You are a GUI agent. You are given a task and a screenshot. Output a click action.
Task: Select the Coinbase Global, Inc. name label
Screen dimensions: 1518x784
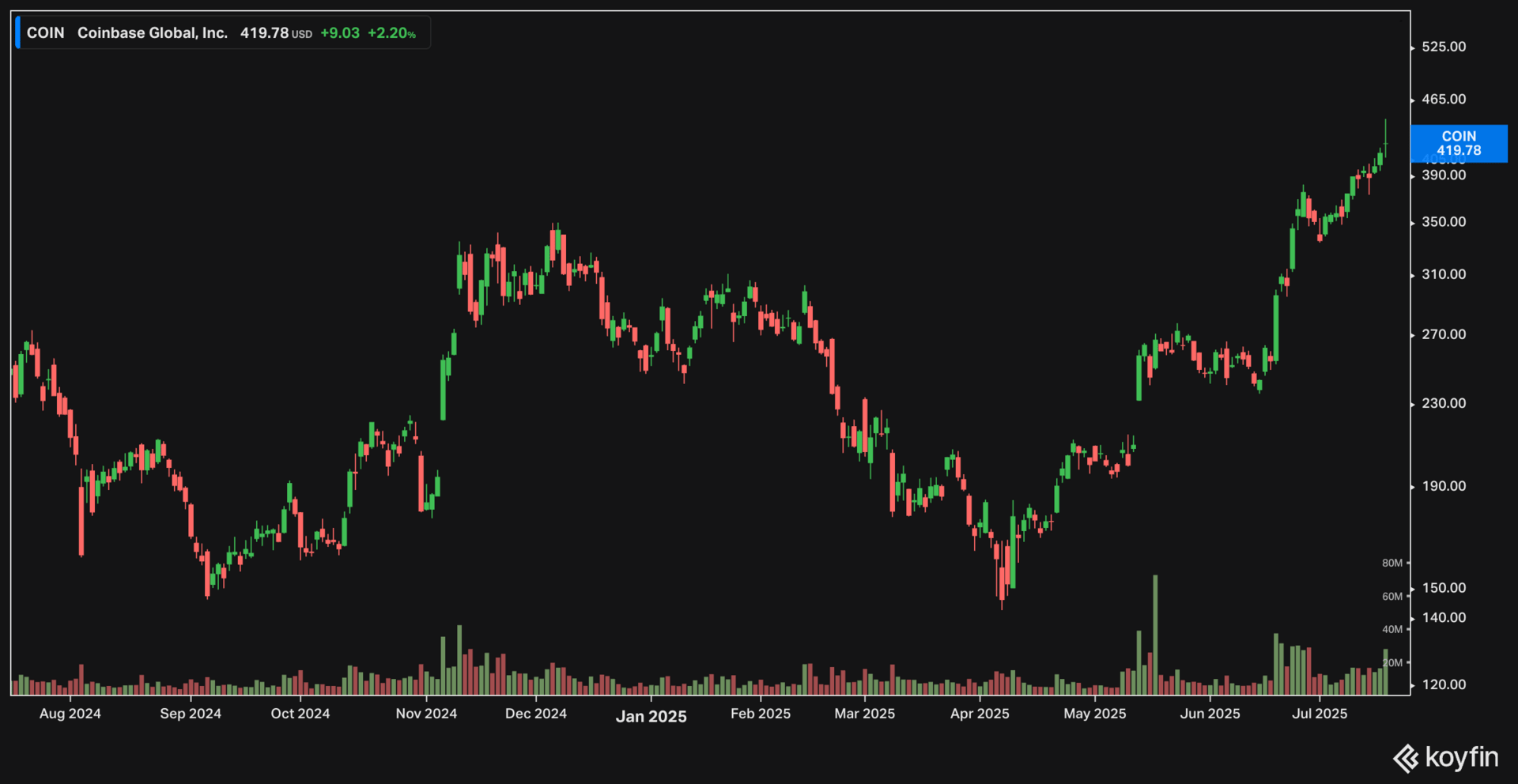[153, 33]
